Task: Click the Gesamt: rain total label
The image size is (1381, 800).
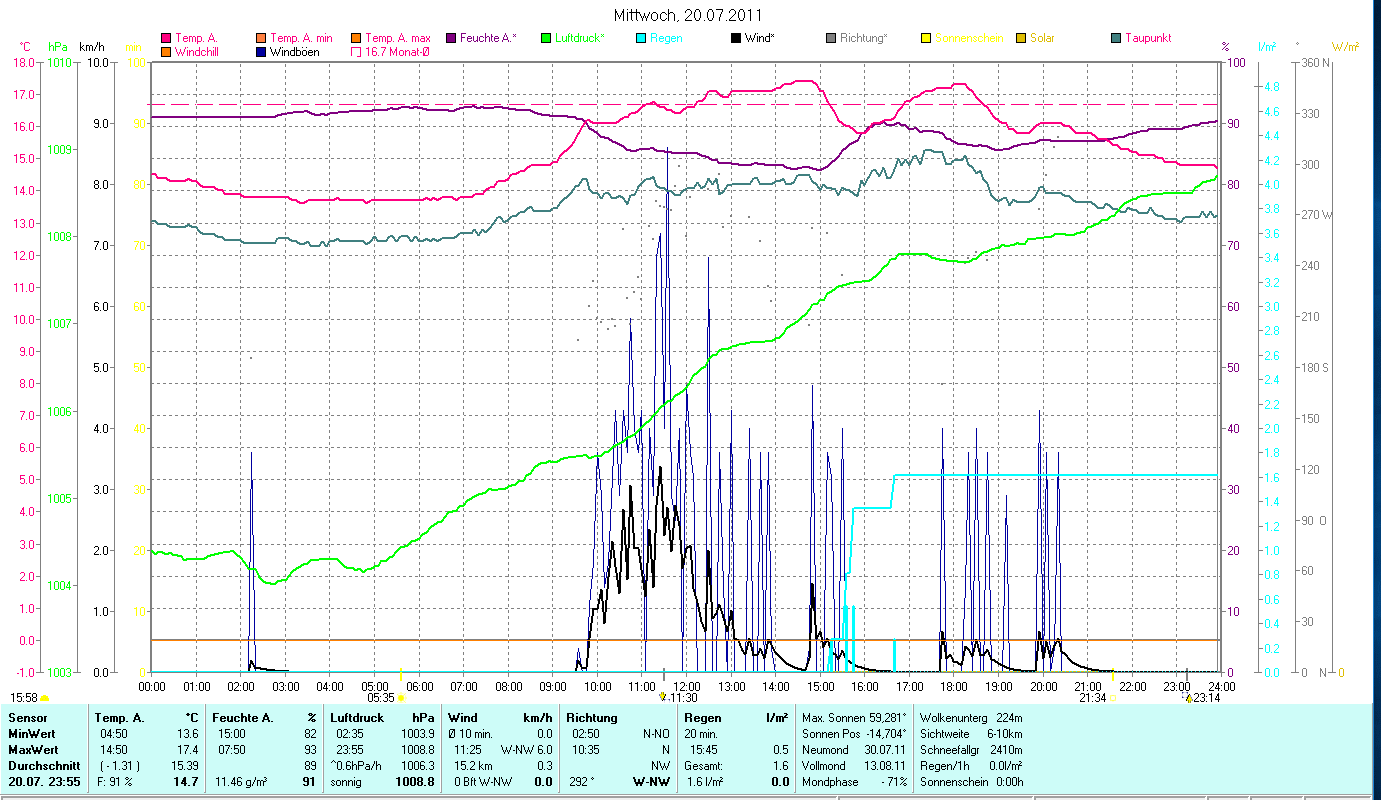Action: coord(702,766)
